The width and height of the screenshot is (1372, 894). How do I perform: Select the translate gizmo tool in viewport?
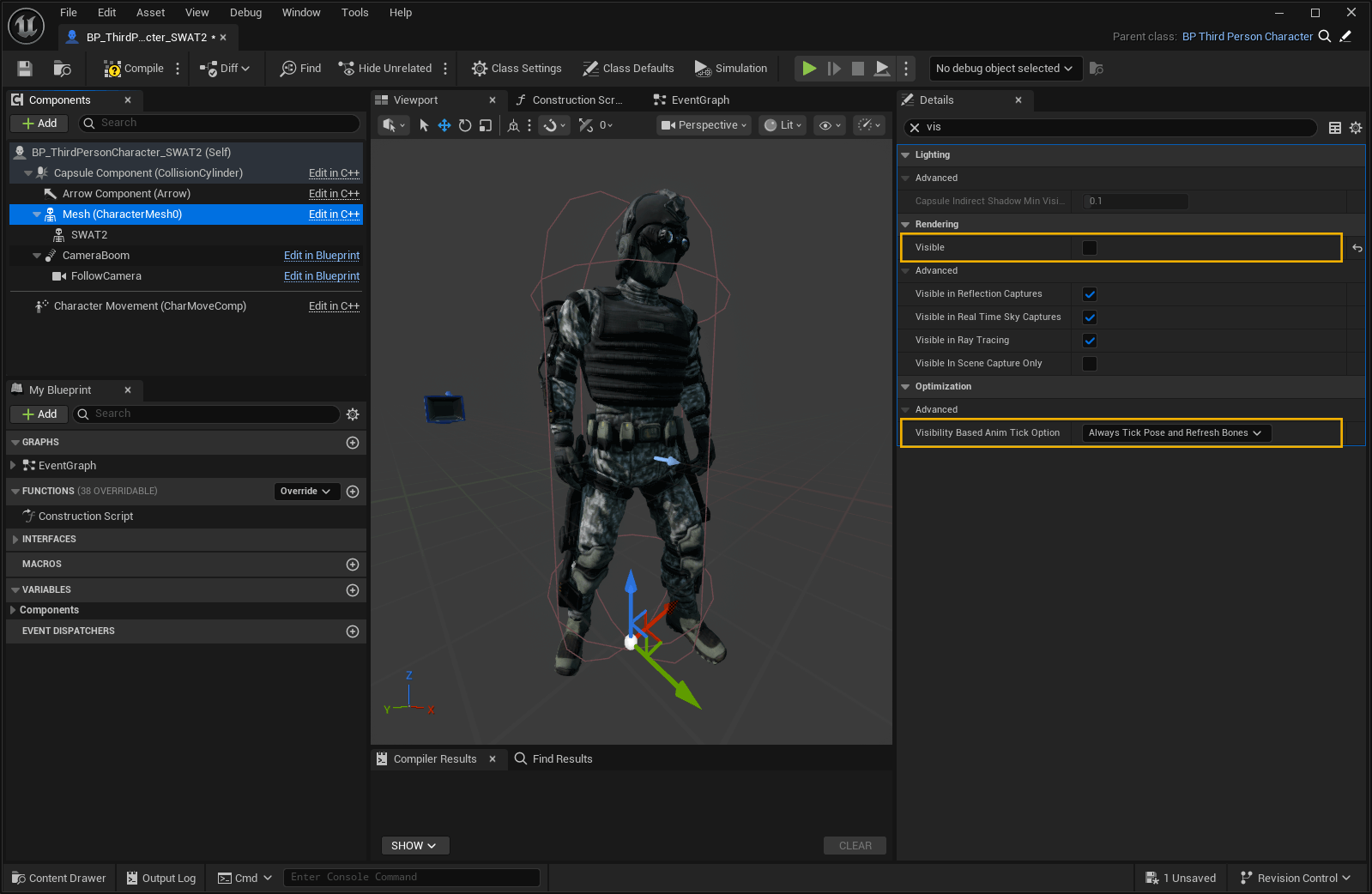[x=444, y=125]
